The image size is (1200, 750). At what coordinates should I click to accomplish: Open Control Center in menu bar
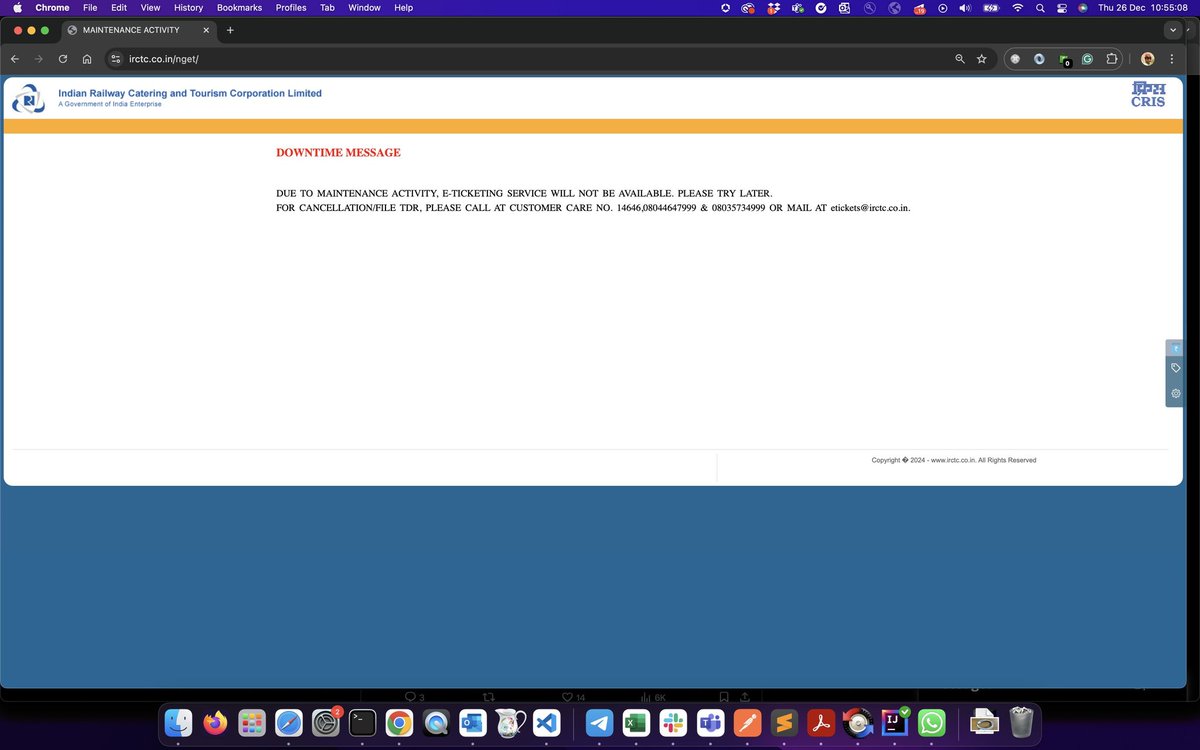click(x=1062, y=7)
